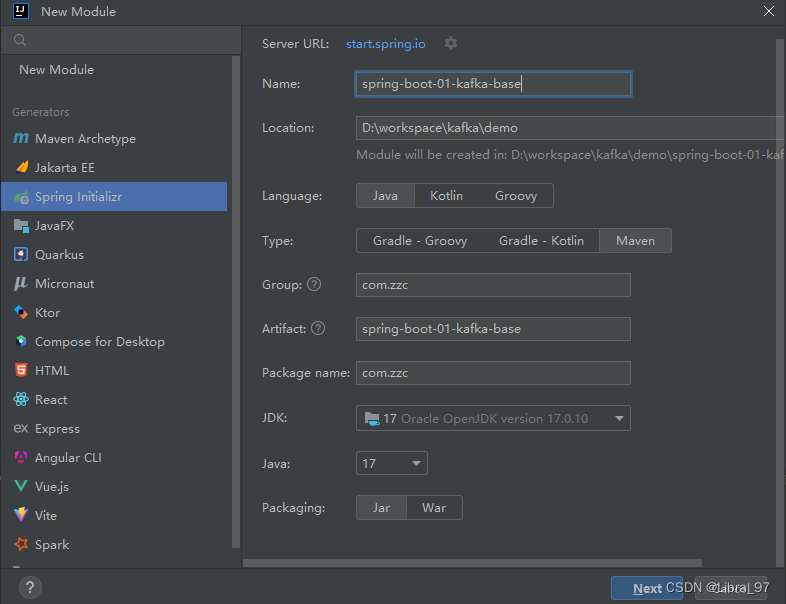Click the horizontal scrollbar at bottom
This screenshot has height=604, width=786.
[x=472, y=563]
